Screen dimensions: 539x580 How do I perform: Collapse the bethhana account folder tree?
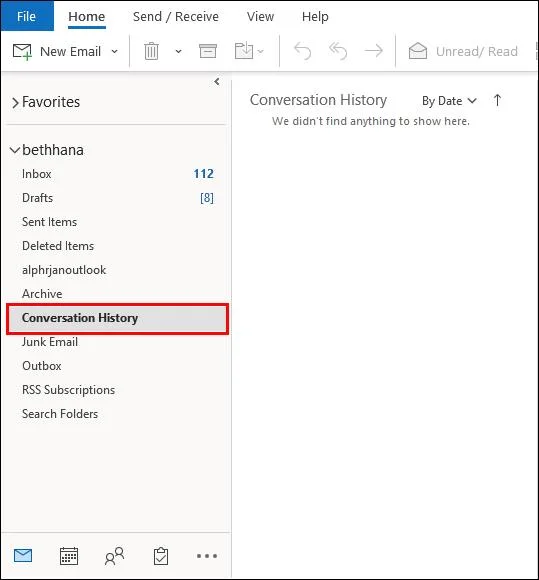coord(15,150)
